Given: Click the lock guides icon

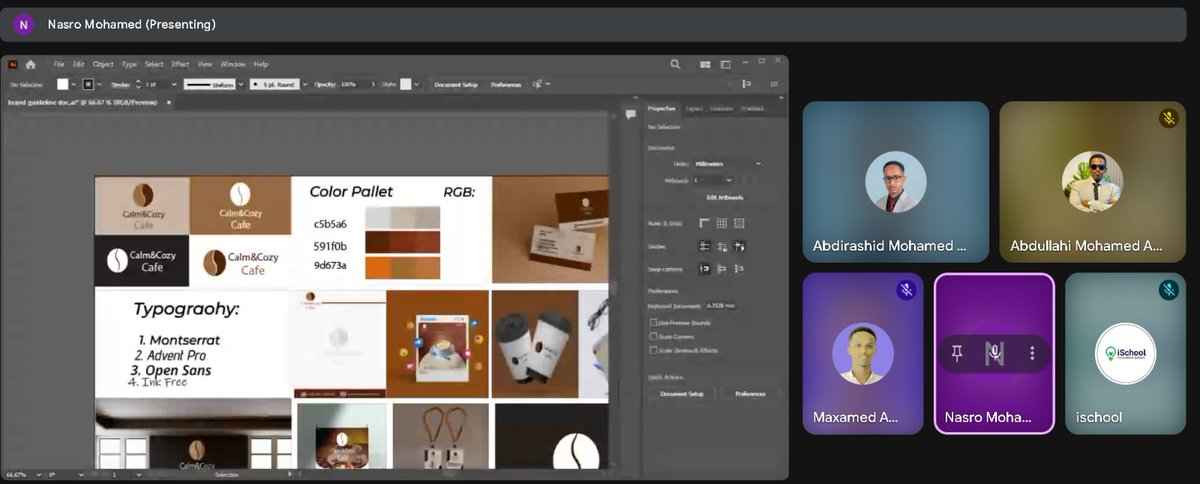Looking at the screenshot, I should (722, 246).
